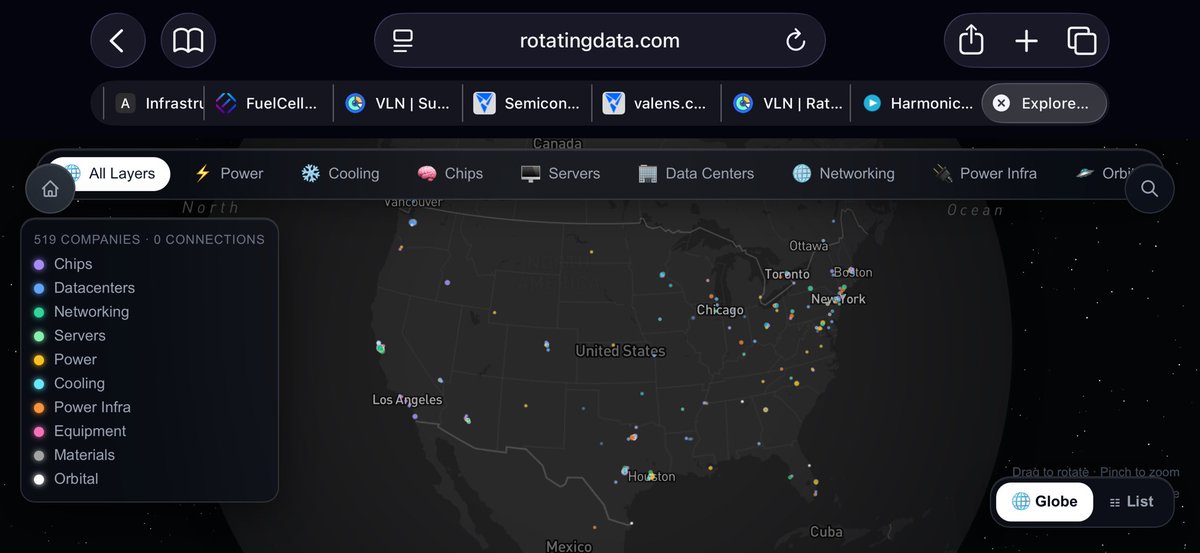Screen dimensions: 1200x553
Task: Select the All Layers filter
Action: (109, 173)
